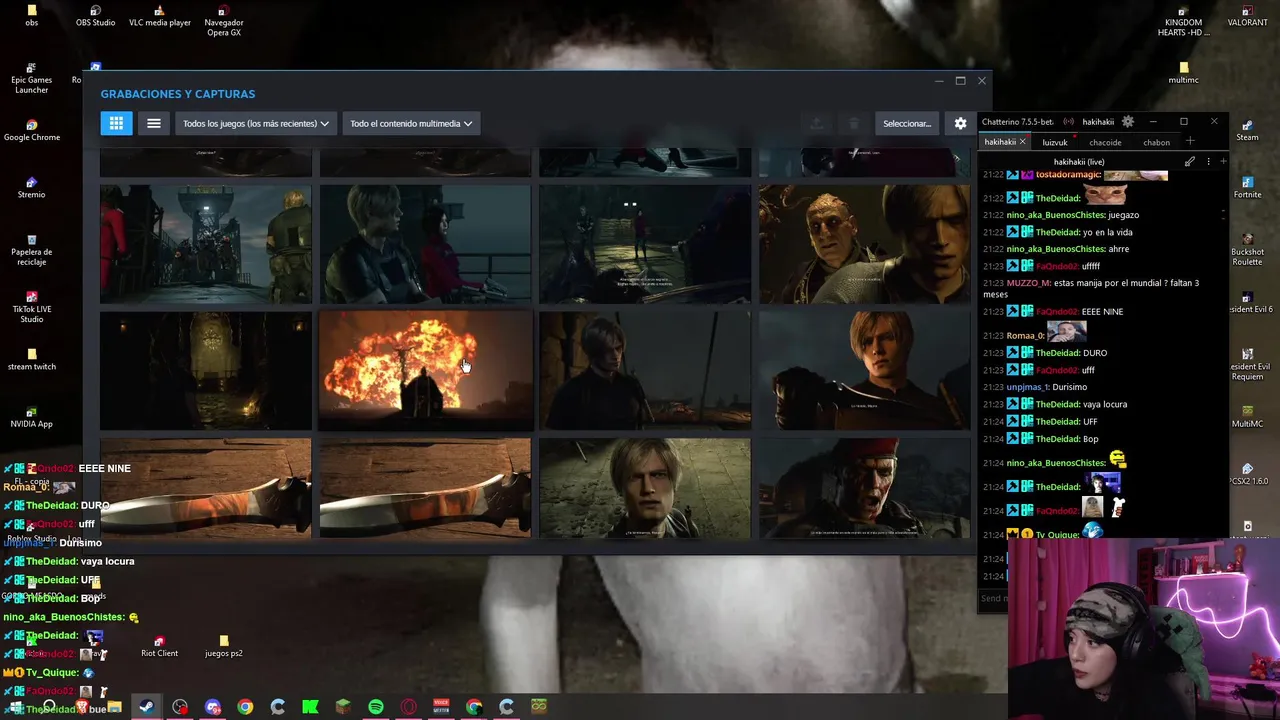
Task: Open multimc desktop folder
Action: tap(1184, 74)
